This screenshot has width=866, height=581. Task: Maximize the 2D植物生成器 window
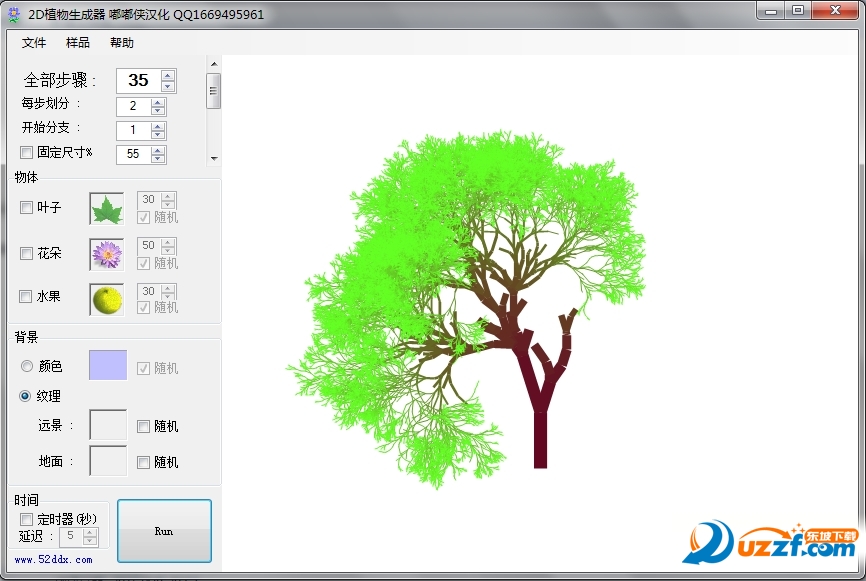tap(798, 11)
